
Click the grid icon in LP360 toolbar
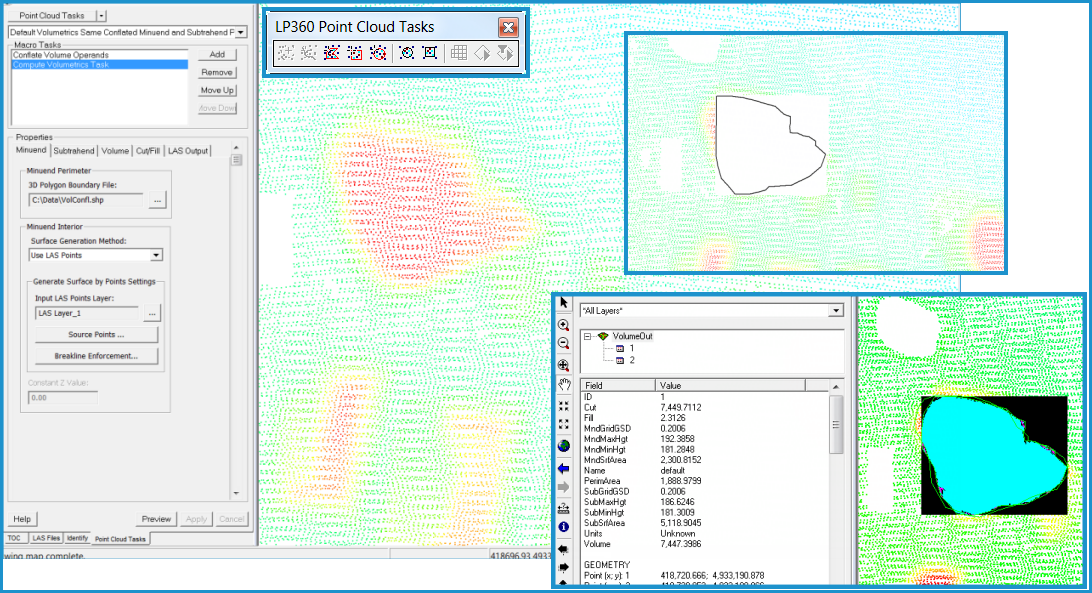[x=459, y=53]
